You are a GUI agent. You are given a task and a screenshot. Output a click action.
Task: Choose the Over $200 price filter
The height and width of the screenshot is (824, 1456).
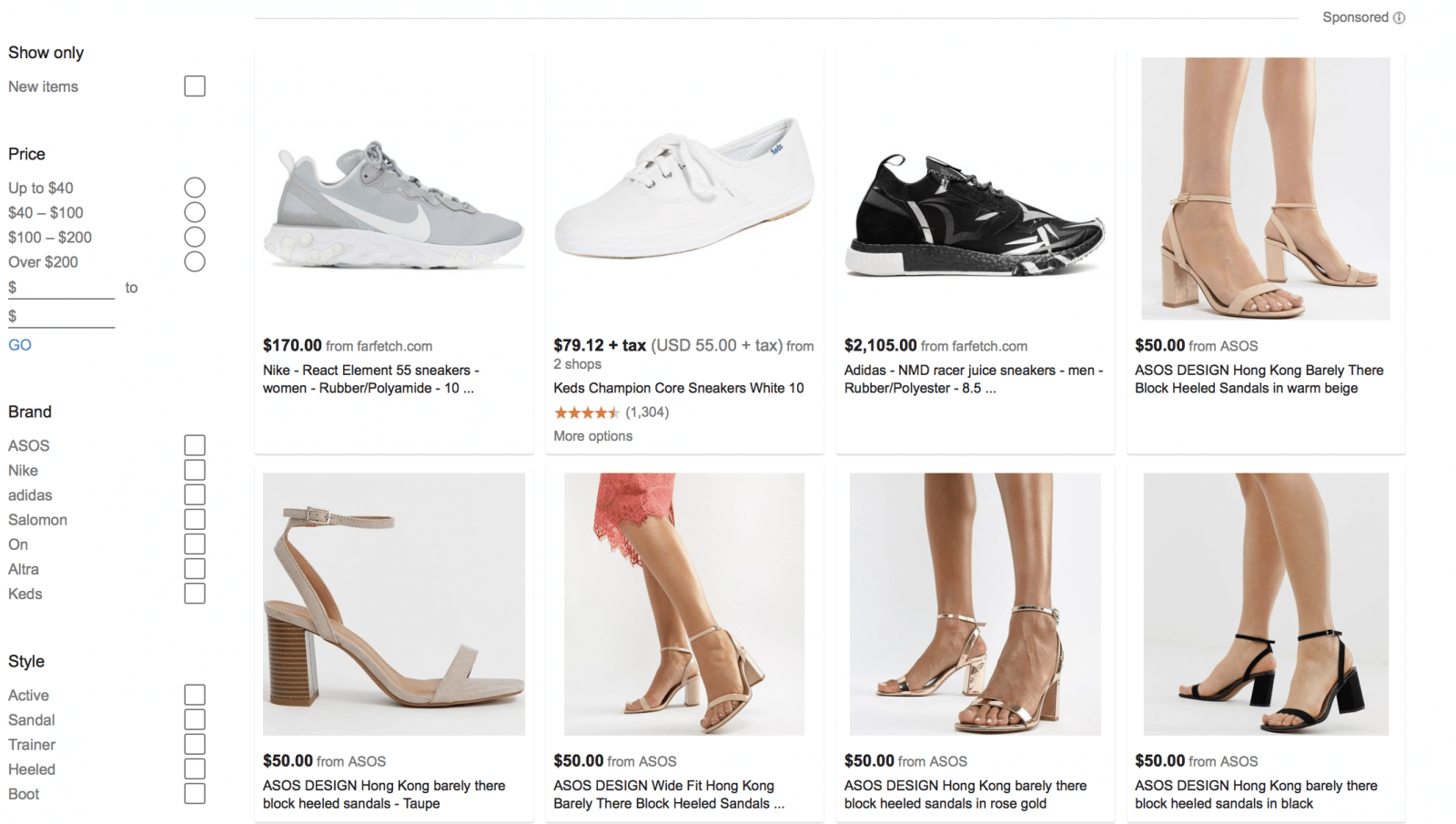[x=195, y=262]
